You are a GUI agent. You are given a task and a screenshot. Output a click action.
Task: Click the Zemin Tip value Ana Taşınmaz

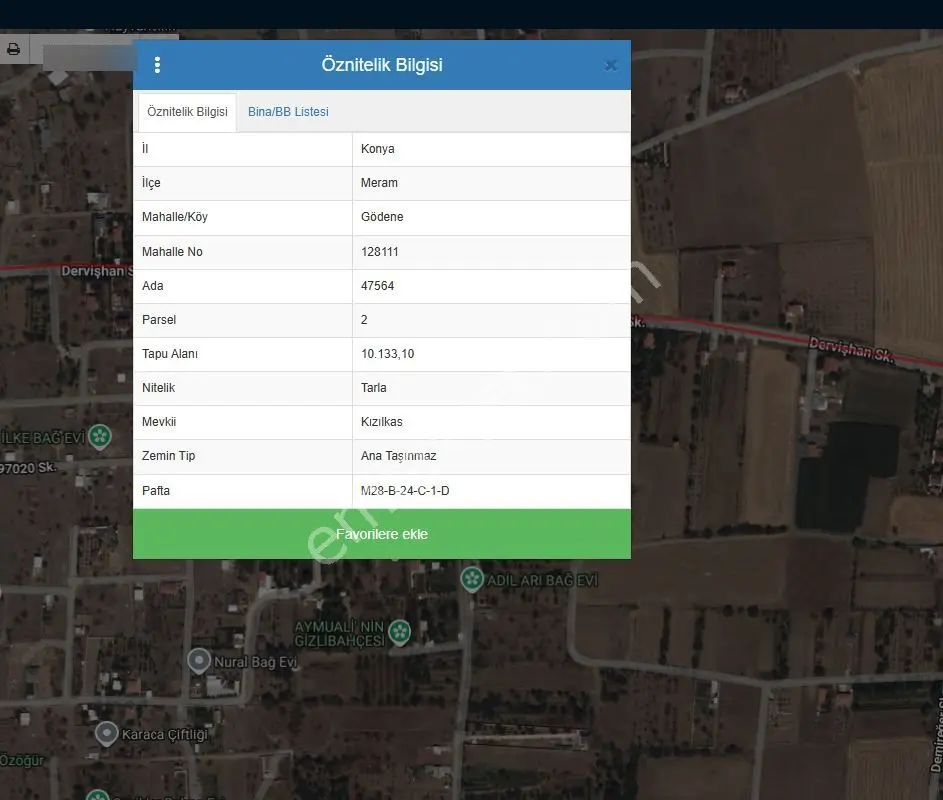click(x=399, y=456)
